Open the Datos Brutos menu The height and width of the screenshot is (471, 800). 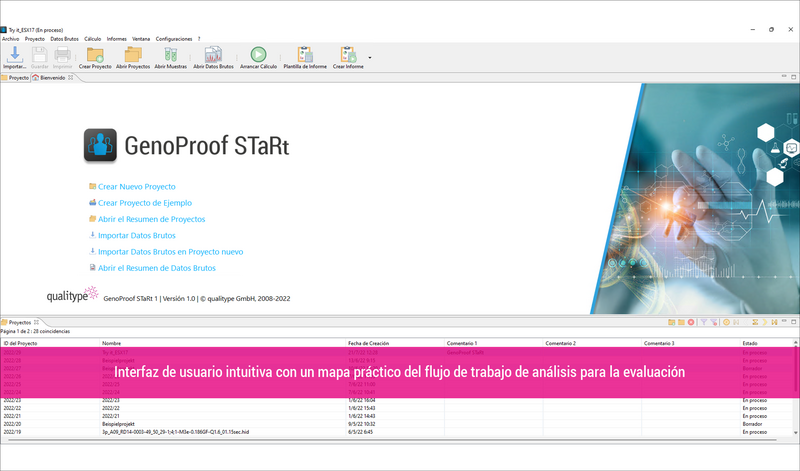(x=64, y=39)
